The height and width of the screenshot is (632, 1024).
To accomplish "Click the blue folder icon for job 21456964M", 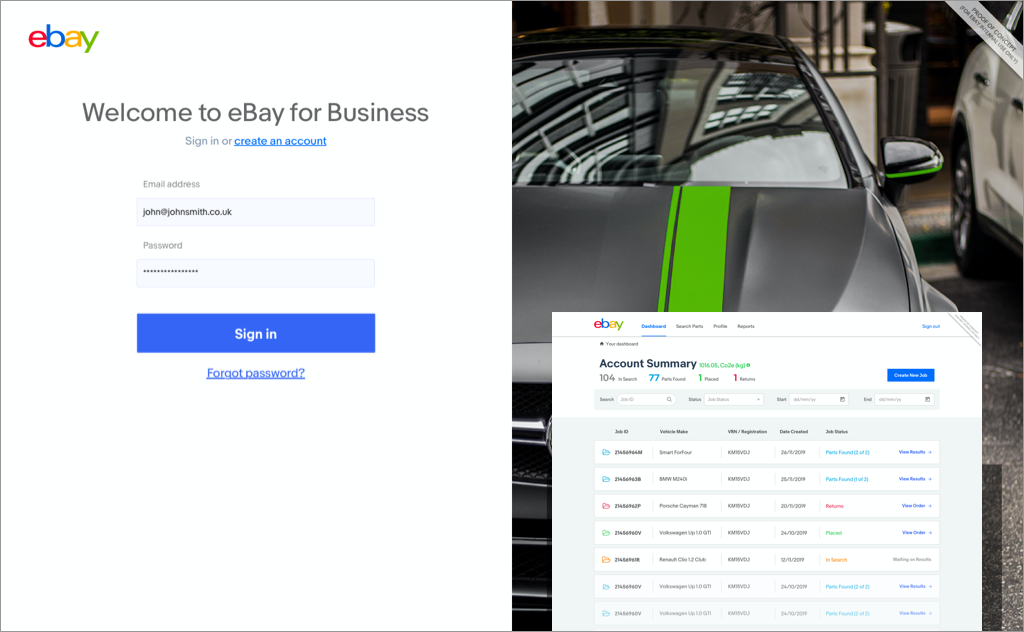I will pyautogui.click(x=606, y=452).
